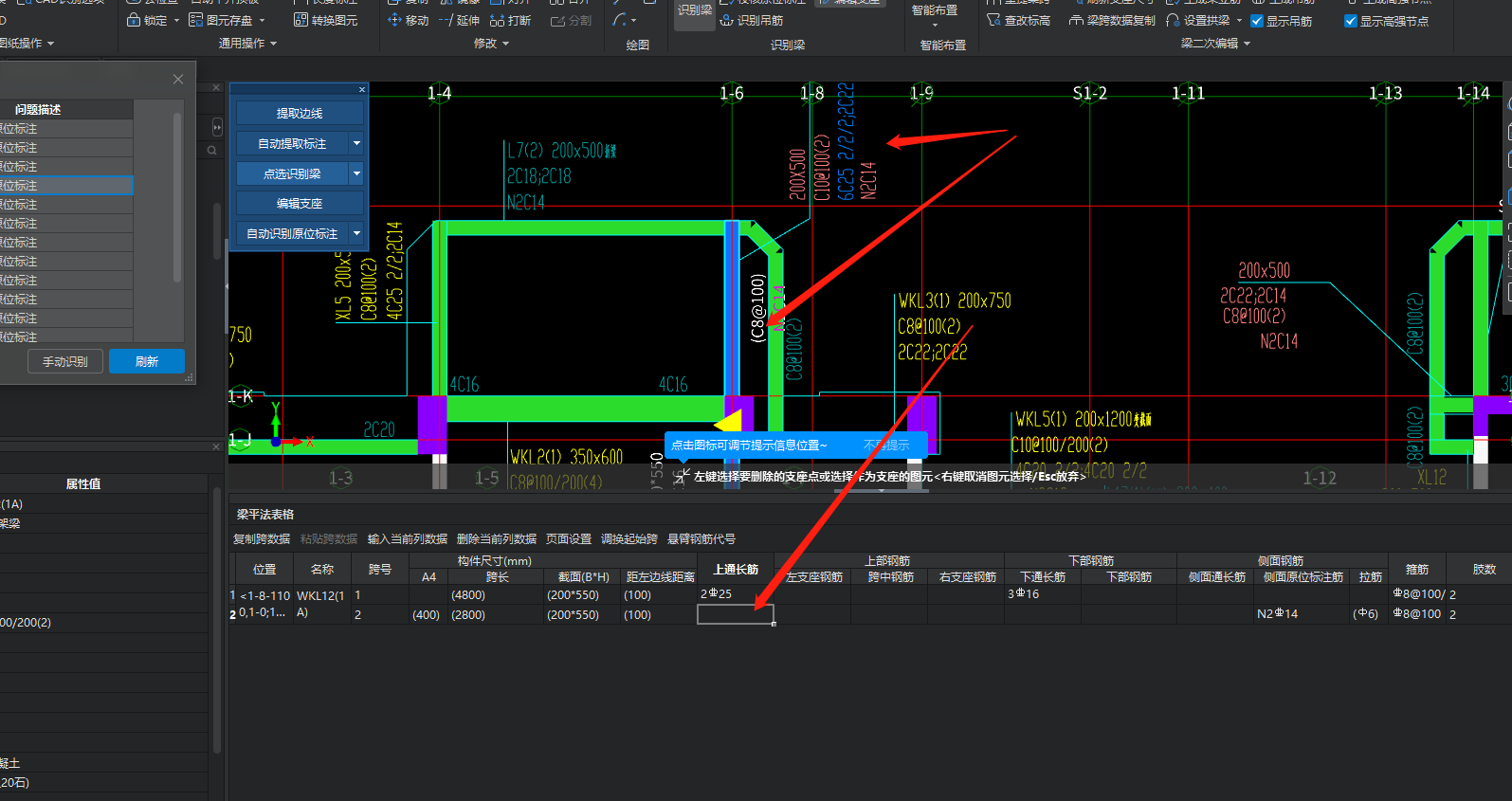
Task: Click the 2⌀25 上通长筋 cell
Action: (736, 594)
